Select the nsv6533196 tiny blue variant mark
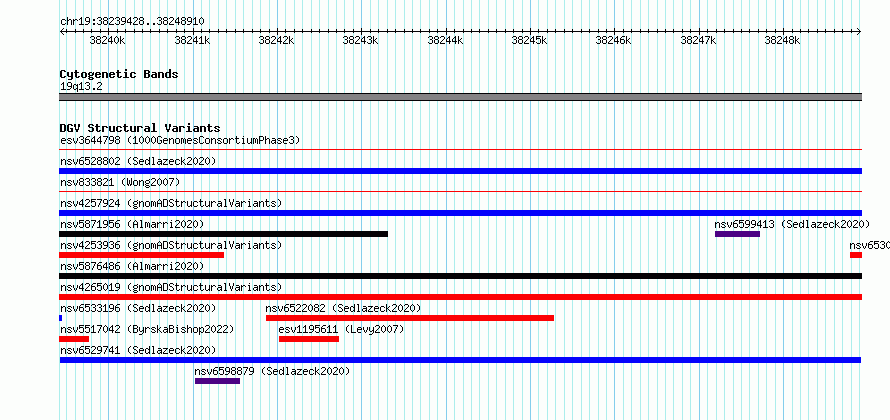 pos(61,318)
